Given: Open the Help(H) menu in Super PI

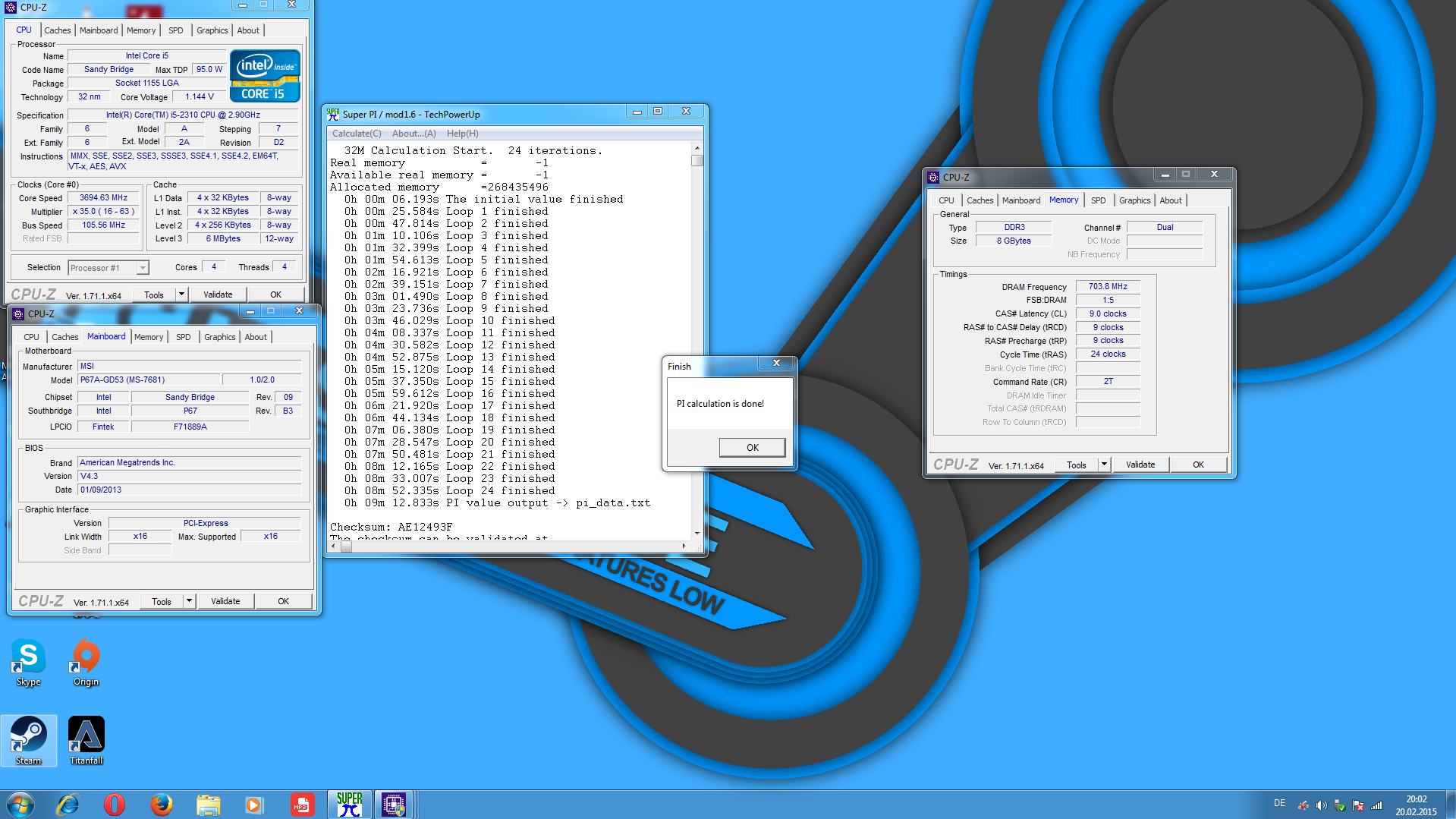Looking at the screenshot, I should pyautogui.click(x=463, y=134).
